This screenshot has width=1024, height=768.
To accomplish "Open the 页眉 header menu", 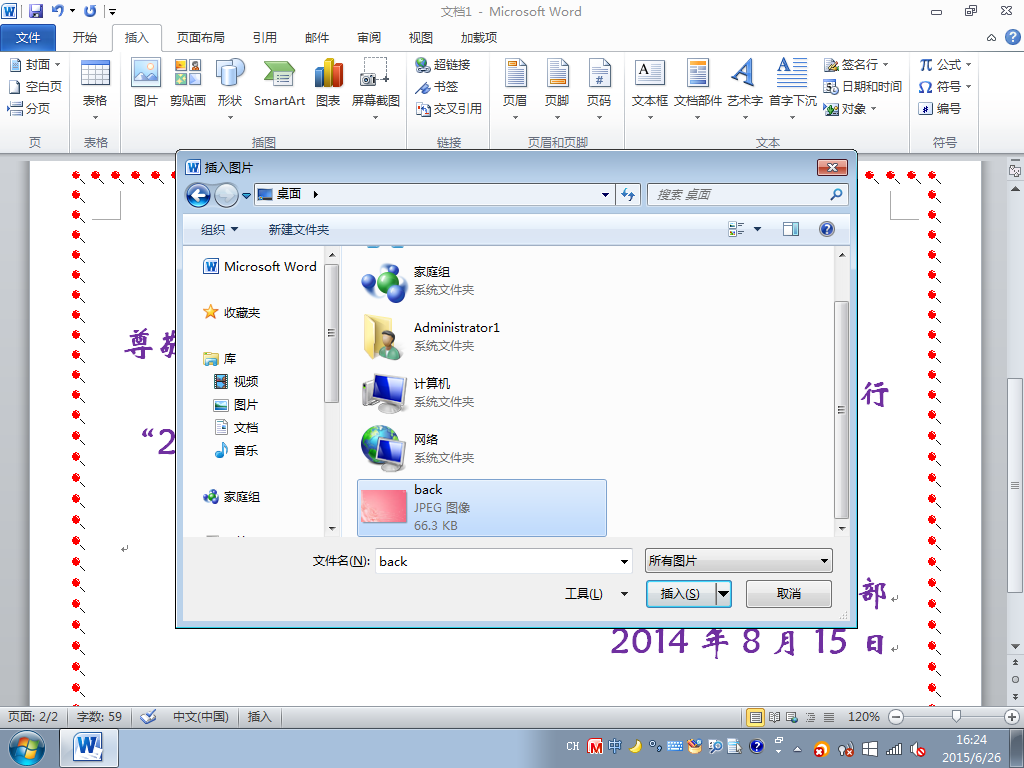I will click(515, 88).
